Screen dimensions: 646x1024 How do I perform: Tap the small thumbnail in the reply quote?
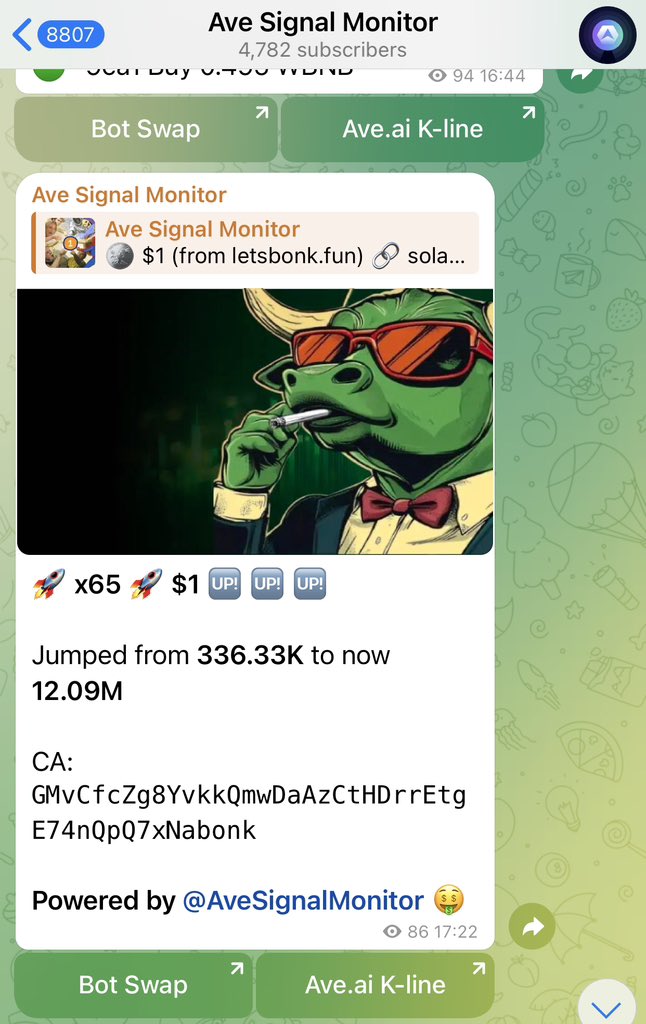tap(70, 243)
